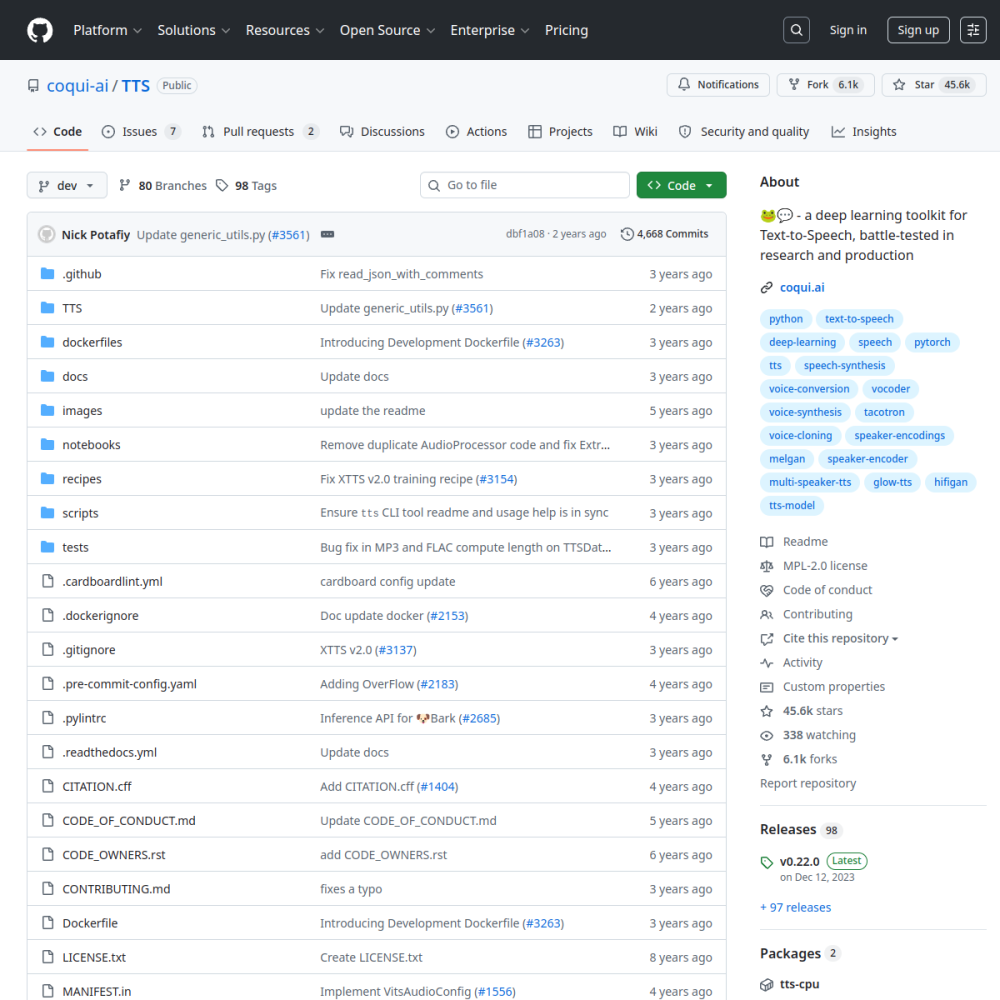Open the Readme link in About
Screen dimensions: 1000x1000
click(x=805, y=542)
